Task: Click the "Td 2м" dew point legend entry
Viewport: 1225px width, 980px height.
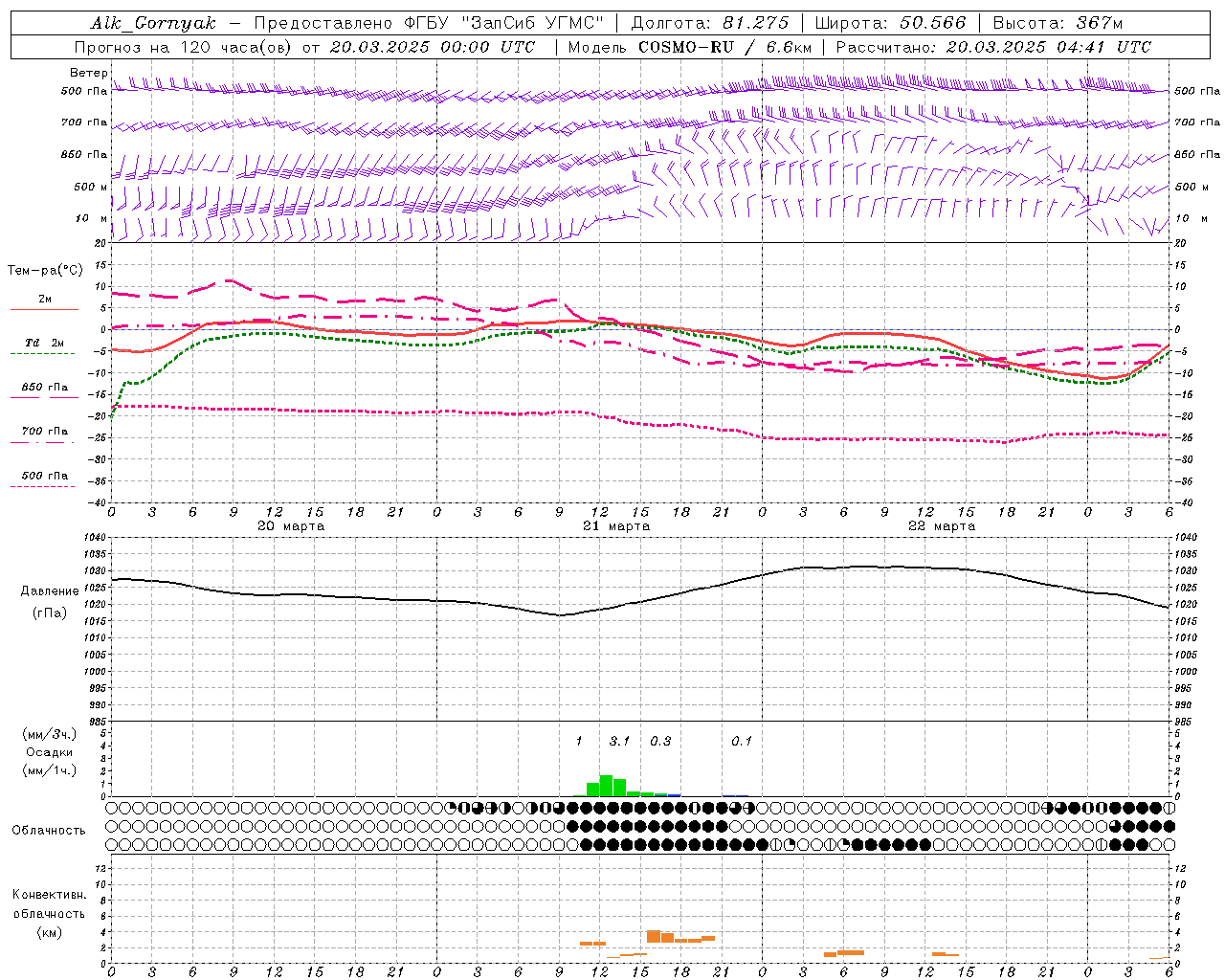Action: click(x=44, y=343)
